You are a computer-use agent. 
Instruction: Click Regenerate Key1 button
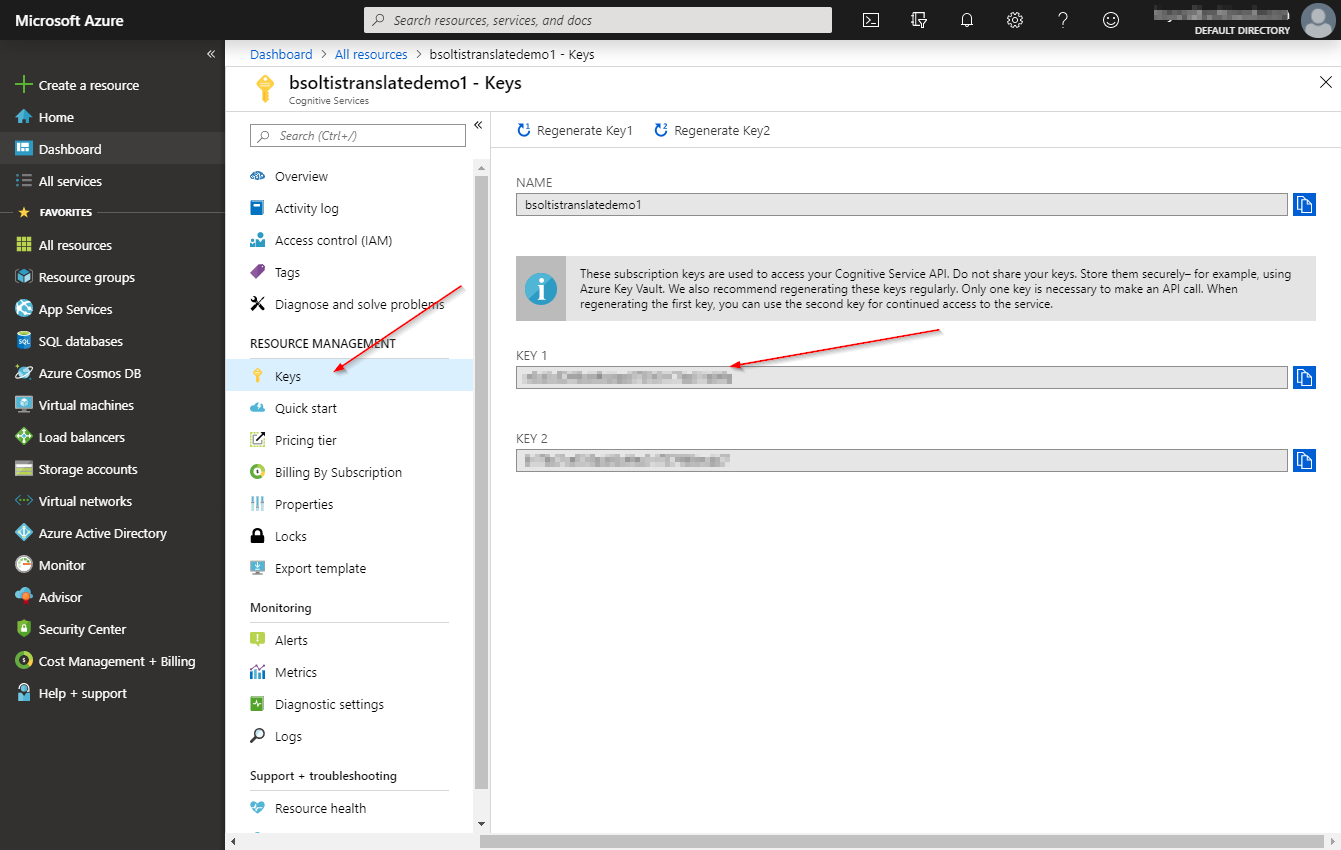(575, 131)
